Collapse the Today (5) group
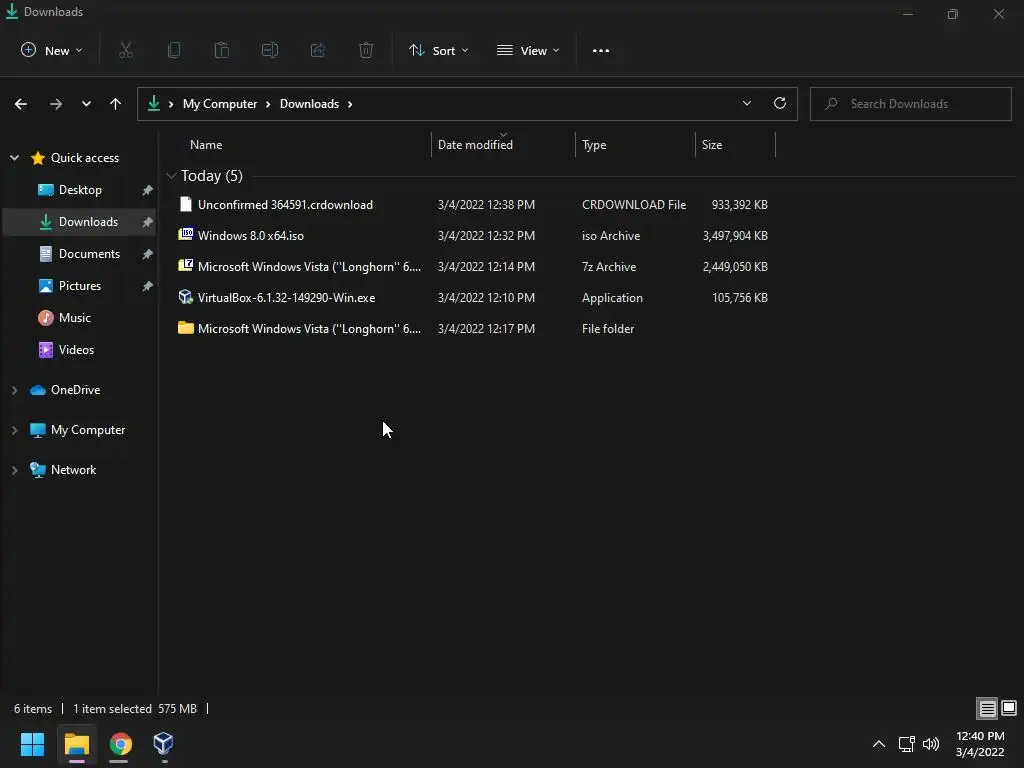Screen dimensions: 1024x768 click(x=171, y=176)
